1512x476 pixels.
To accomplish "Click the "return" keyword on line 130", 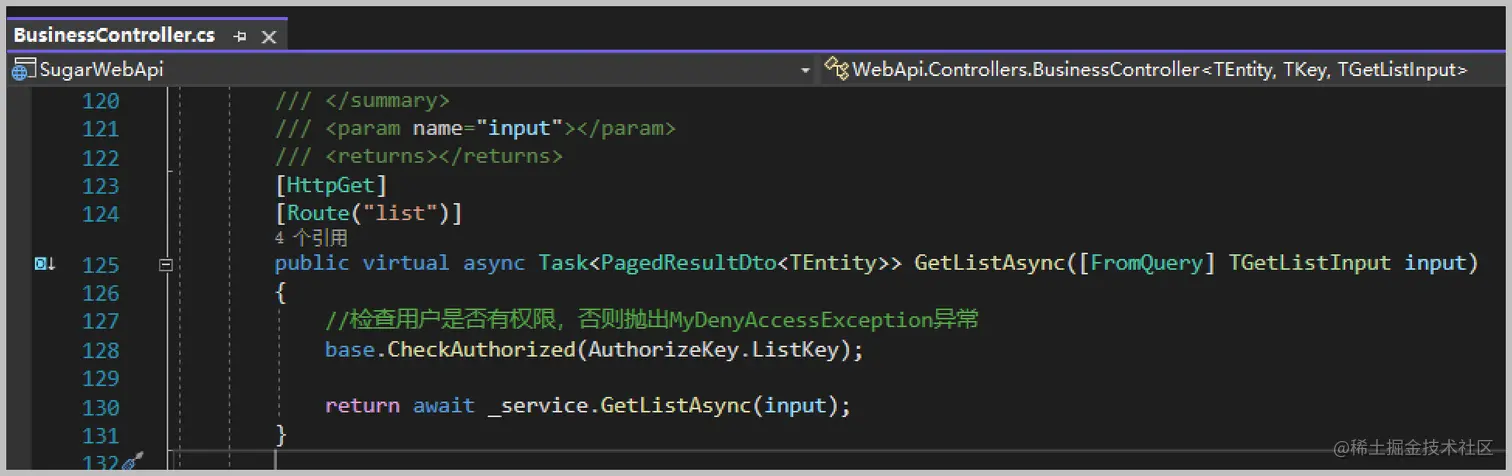I will pos(362,406).
